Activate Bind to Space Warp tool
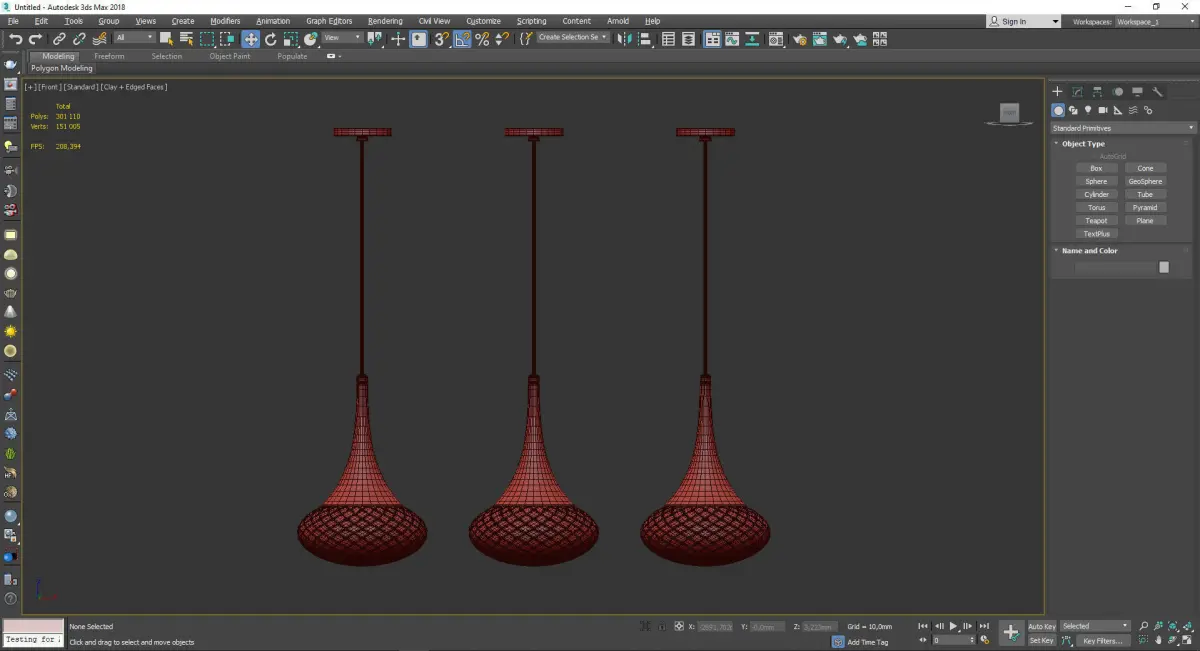The image size is (1200, 651). tap(100, 39)
